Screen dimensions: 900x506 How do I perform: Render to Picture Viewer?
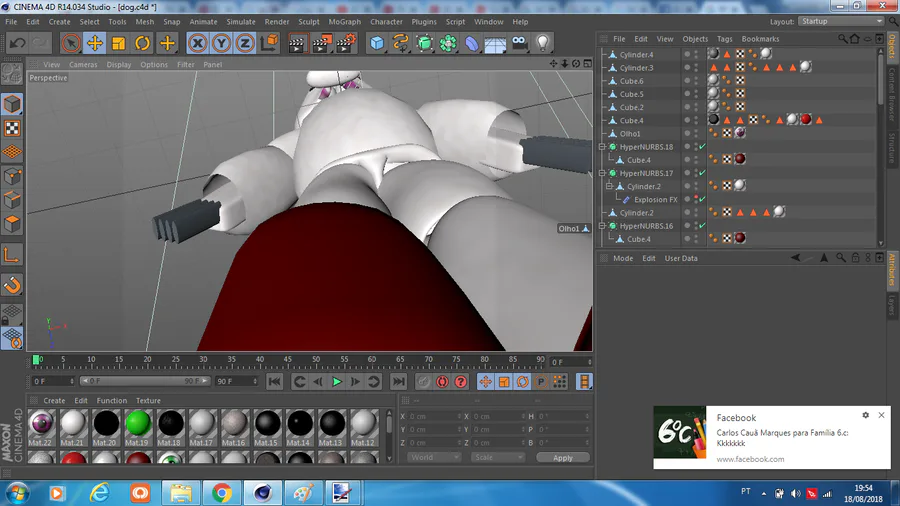321,43
